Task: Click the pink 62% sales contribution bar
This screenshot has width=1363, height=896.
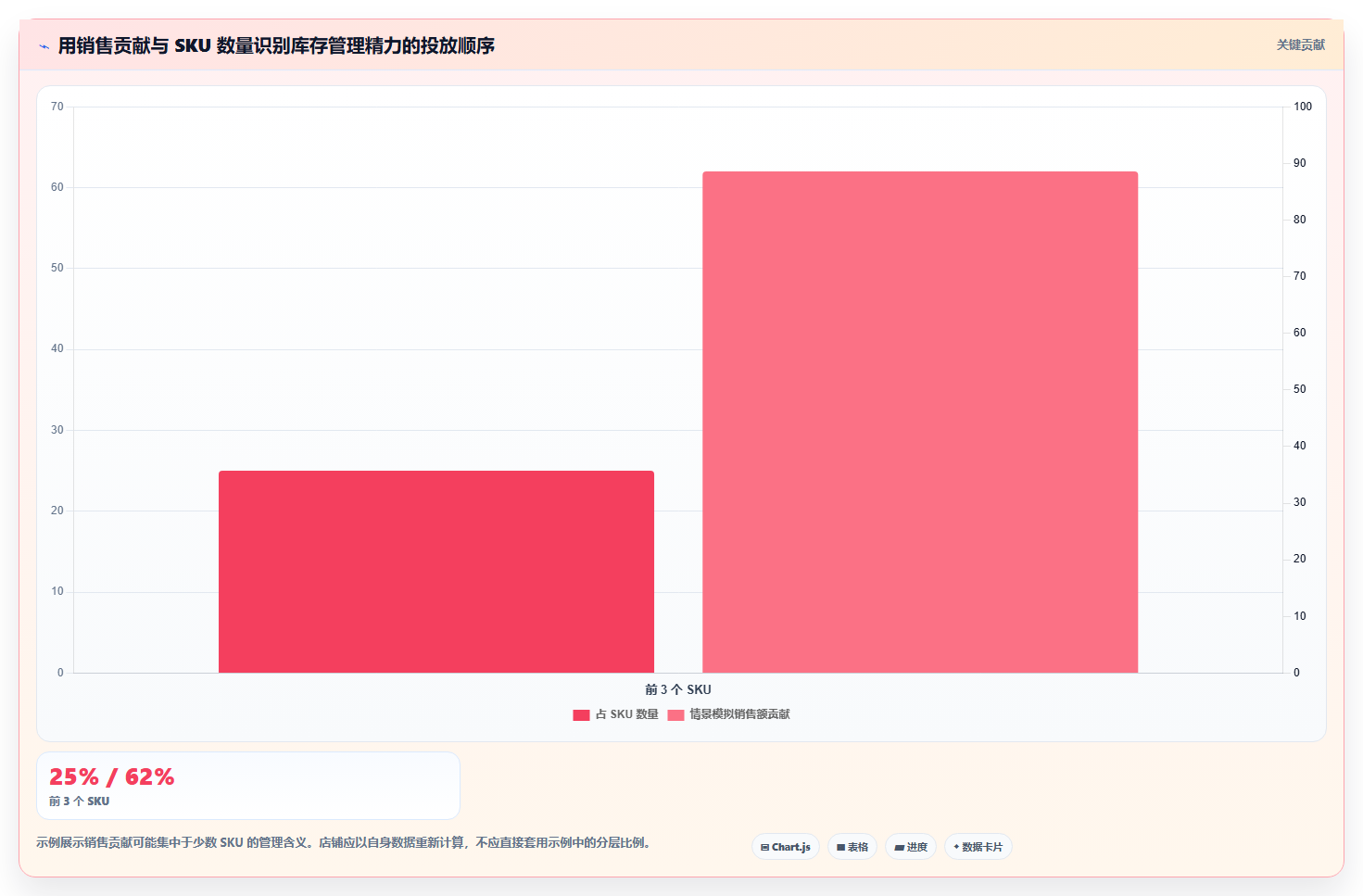Action: [x=920, y=422]
